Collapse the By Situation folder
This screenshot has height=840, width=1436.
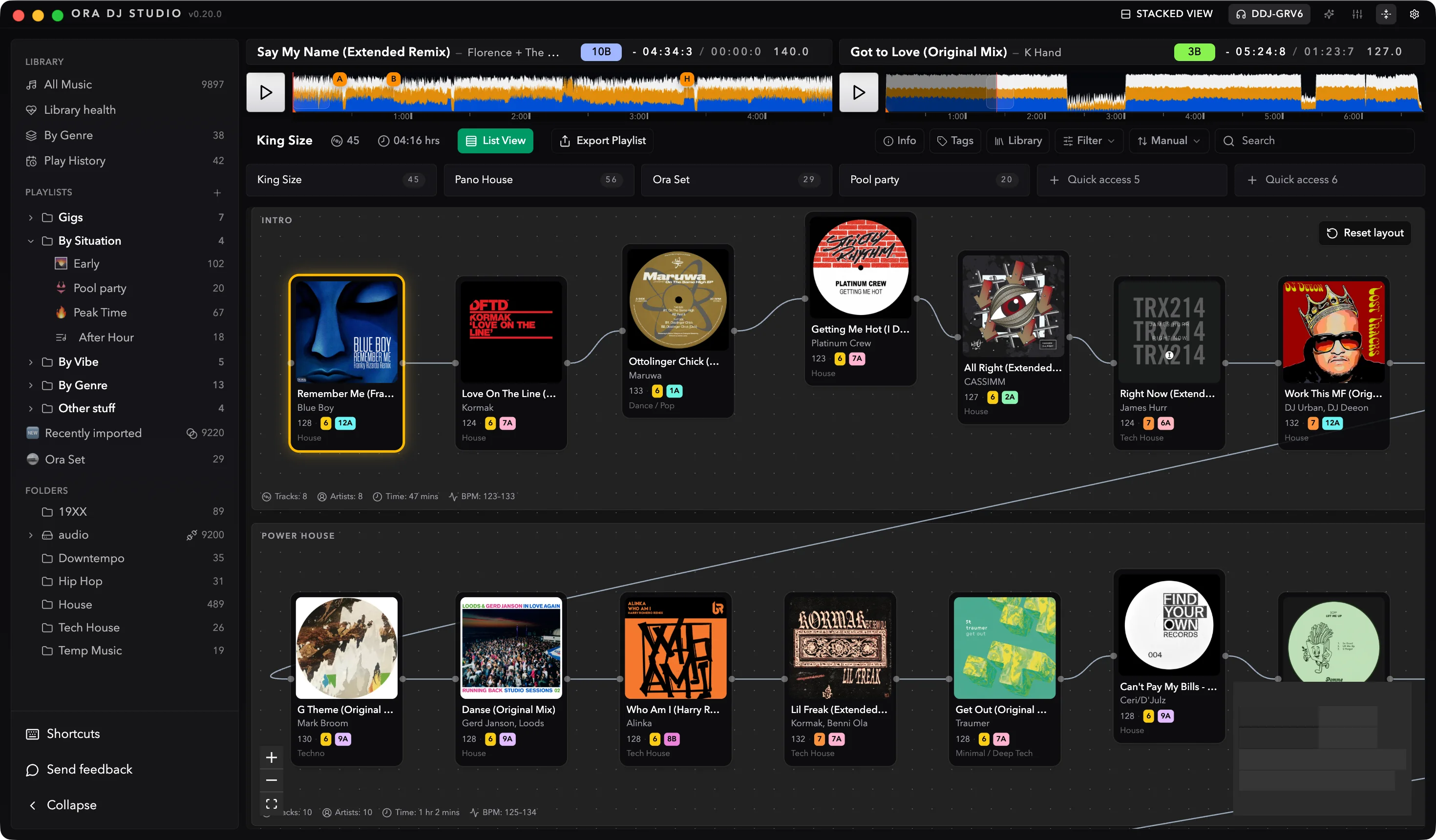31,241
